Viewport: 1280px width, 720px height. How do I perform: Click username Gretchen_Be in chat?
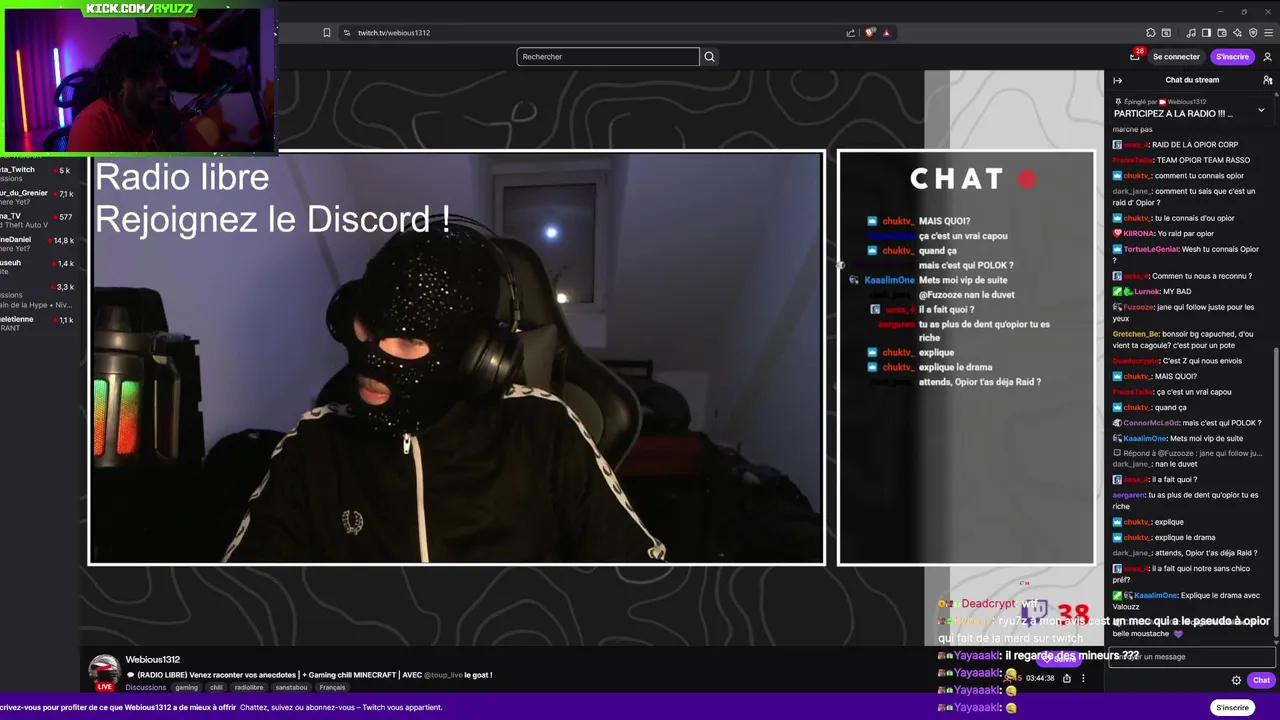click(x=1135, y=334)
